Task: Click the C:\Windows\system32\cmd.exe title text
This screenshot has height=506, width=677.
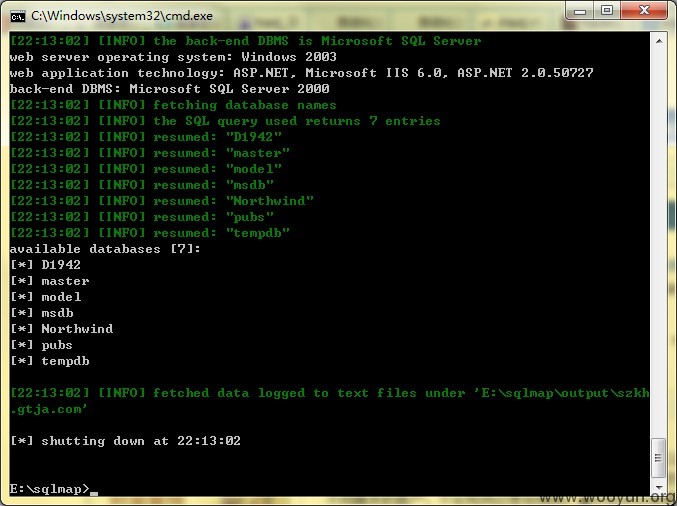Action: point(122,16)
